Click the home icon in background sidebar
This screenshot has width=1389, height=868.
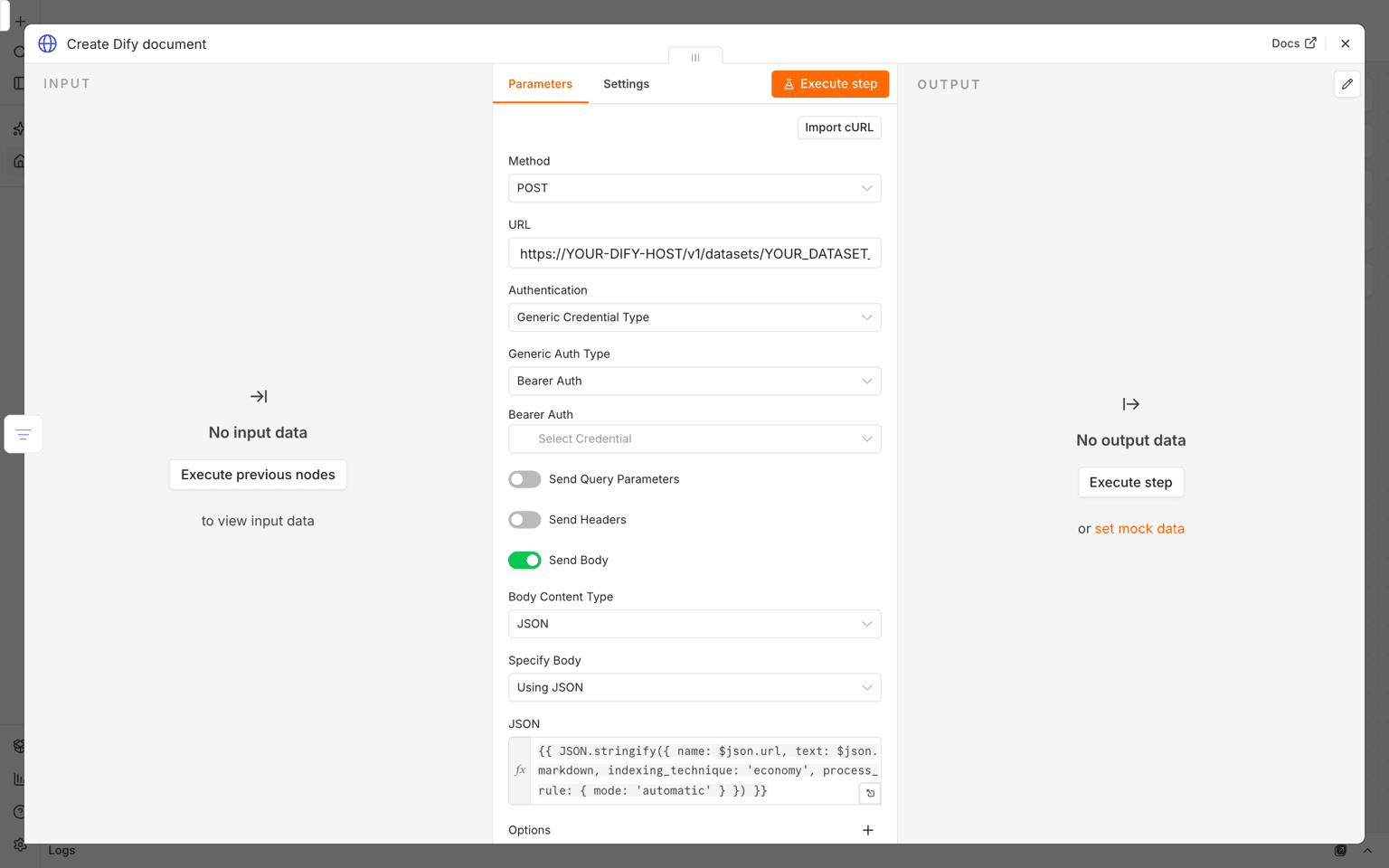pos(19,161)
